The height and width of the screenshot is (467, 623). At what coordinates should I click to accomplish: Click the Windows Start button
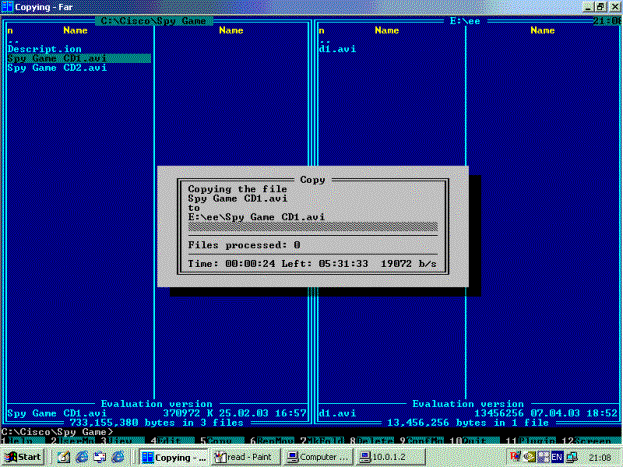click(23, 457)
